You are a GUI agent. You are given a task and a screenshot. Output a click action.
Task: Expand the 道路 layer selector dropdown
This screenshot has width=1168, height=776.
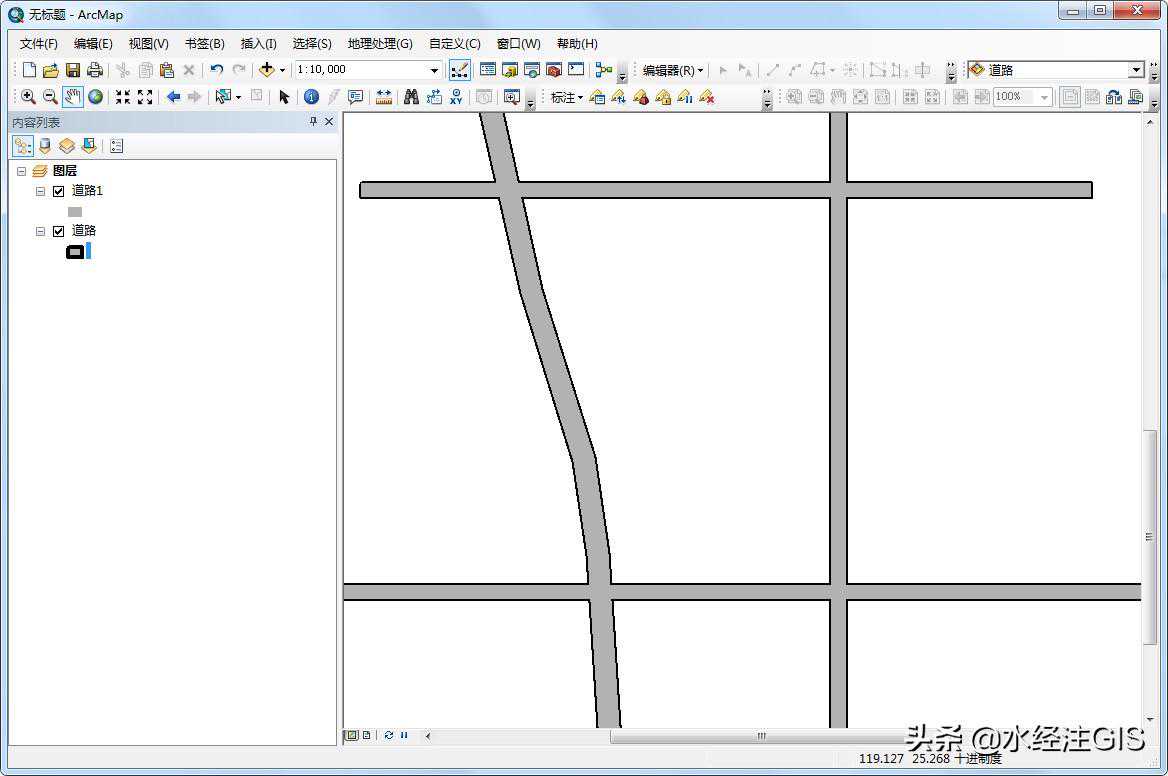pos(1135,70)
